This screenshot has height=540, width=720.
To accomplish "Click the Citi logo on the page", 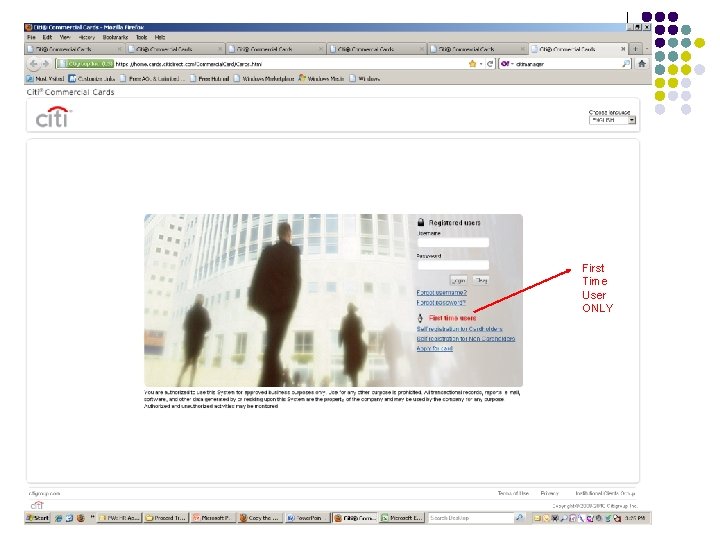I will click(x=53, y=117).
